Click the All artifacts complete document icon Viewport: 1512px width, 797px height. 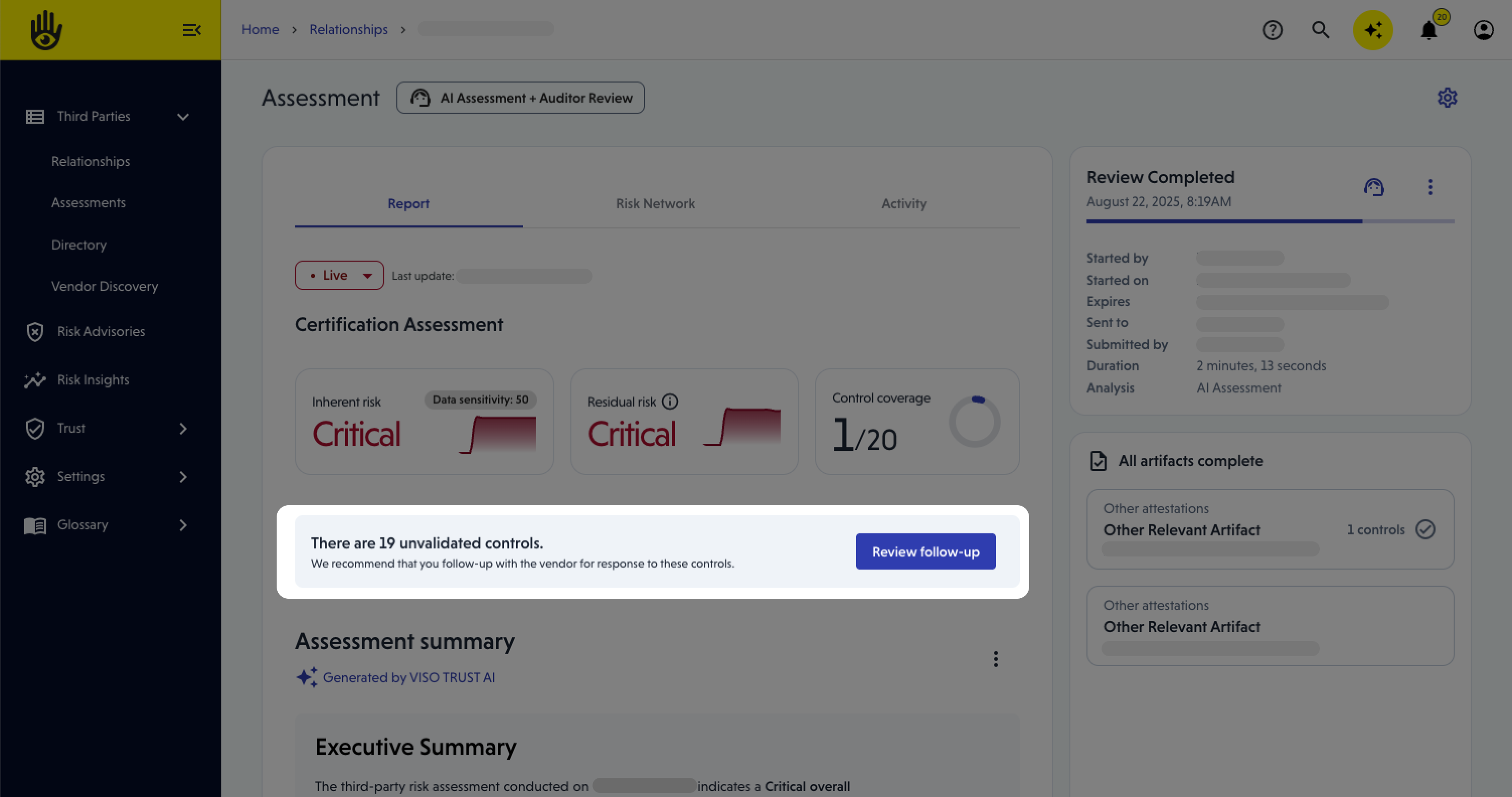[x=1098, y=461]
